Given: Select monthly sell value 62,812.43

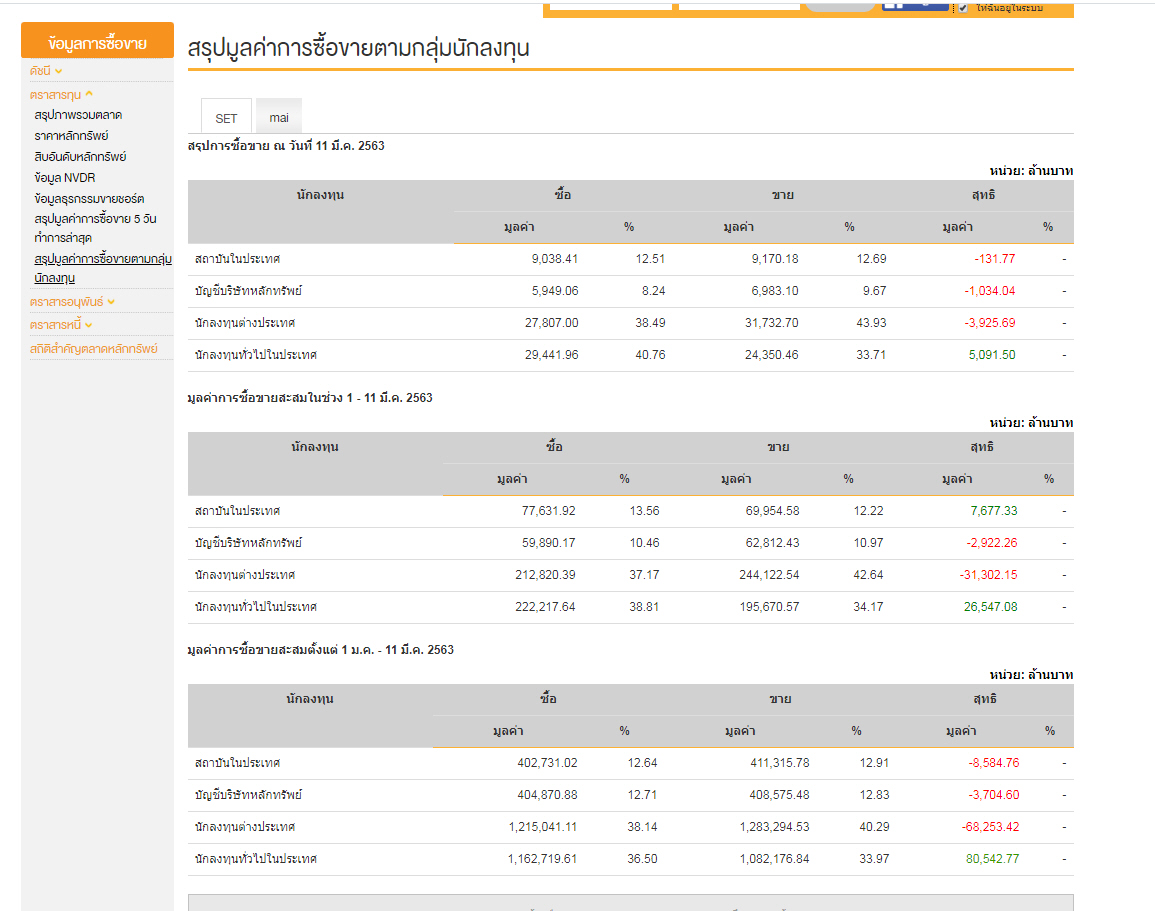Looking at the screenshot, I should (x=773, y=543).
